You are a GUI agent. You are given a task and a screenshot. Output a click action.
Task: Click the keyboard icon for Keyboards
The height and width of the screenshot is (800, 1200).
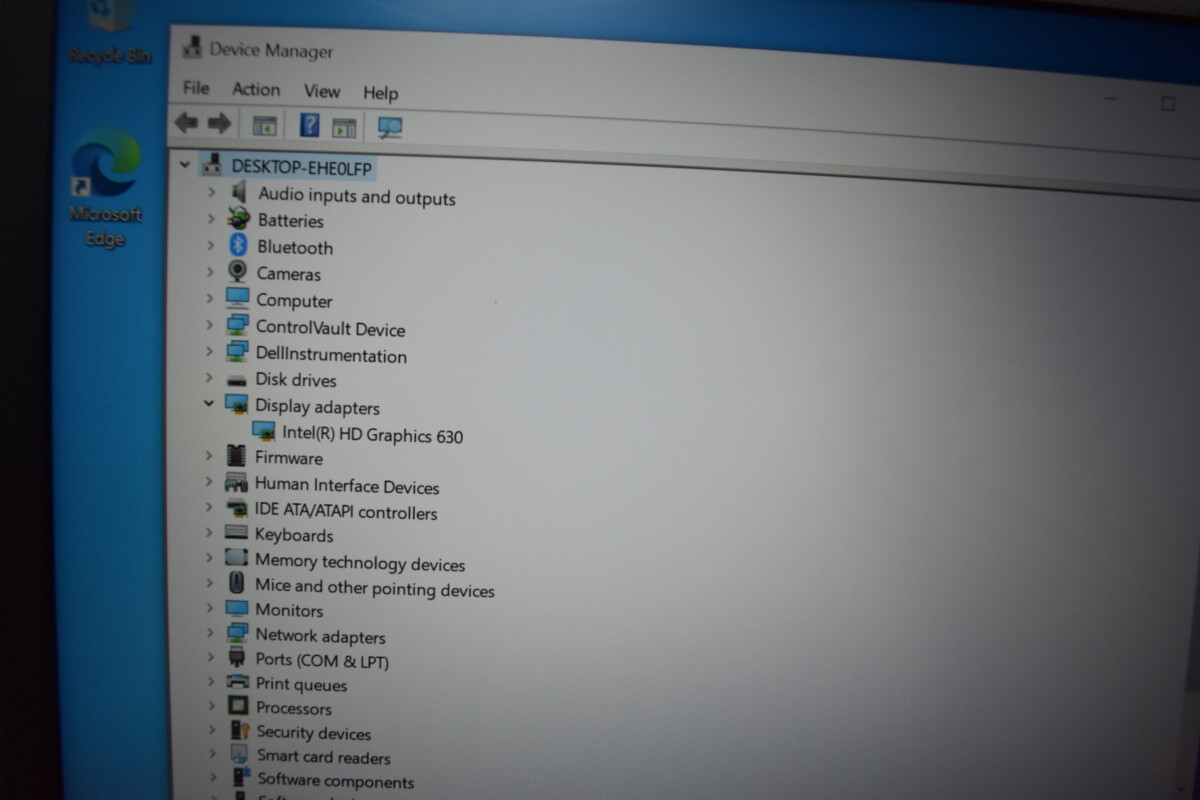(x=236, y=533)
